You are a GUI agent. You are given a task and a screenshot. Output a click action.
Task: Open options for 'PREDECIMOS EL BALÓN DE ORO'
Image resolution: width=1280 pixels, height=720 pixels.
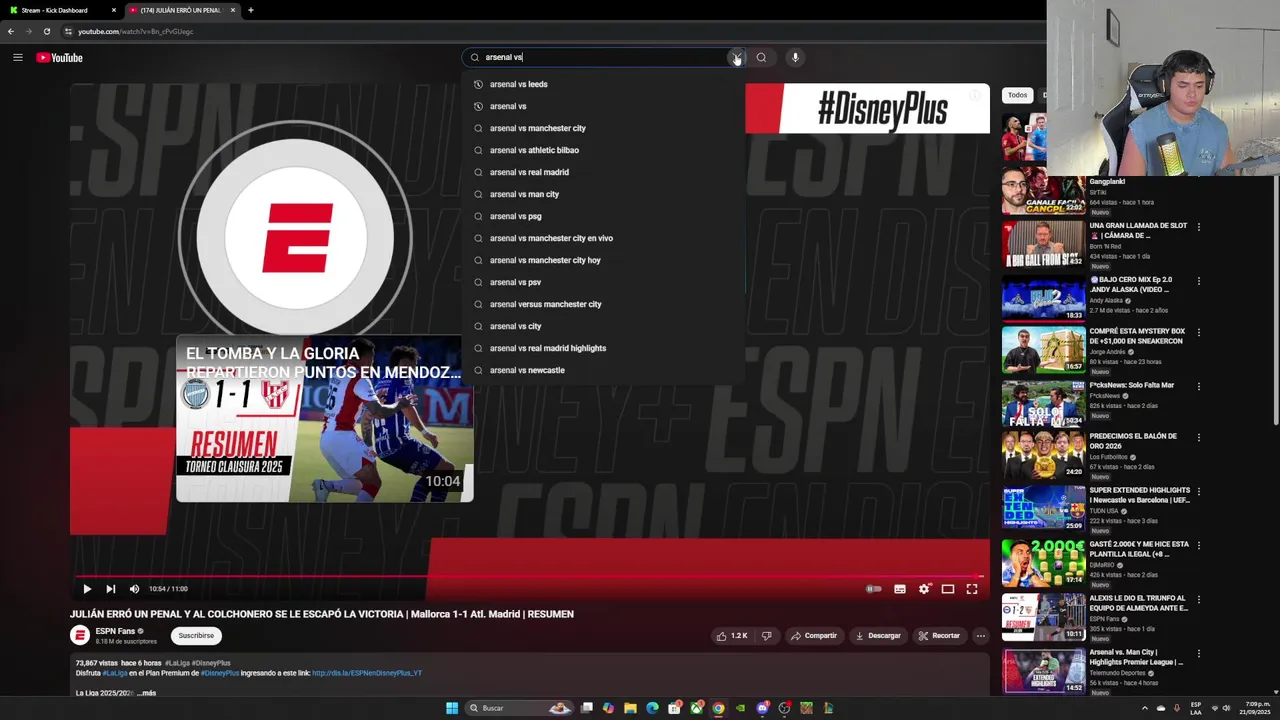[1198, 437]
